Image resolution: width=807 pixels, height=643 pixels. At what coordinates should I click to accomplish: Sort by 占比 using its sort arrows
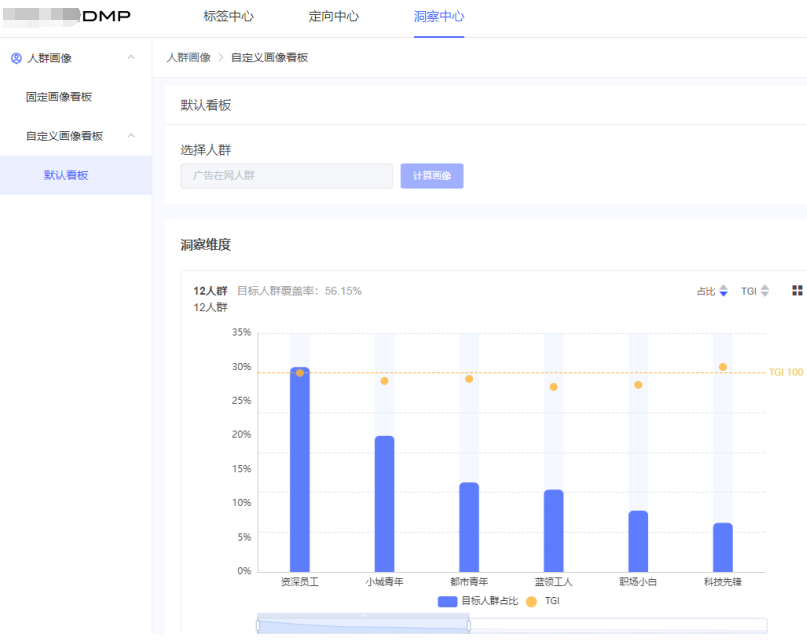point(723,291)
